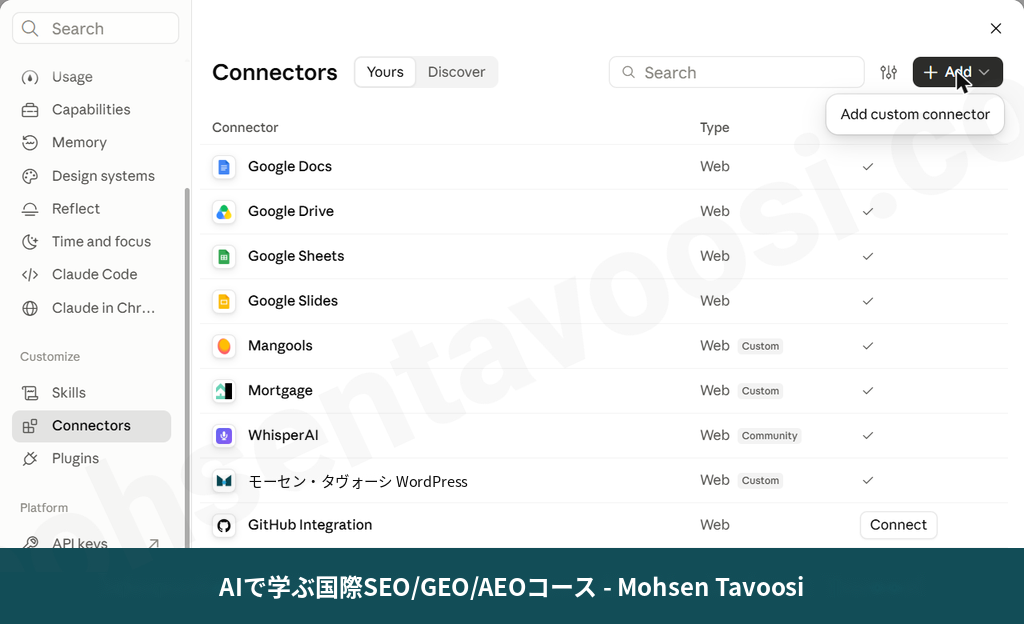Open the Capabilities section
The image size is (1024, 624).
(x=91, y=110)
